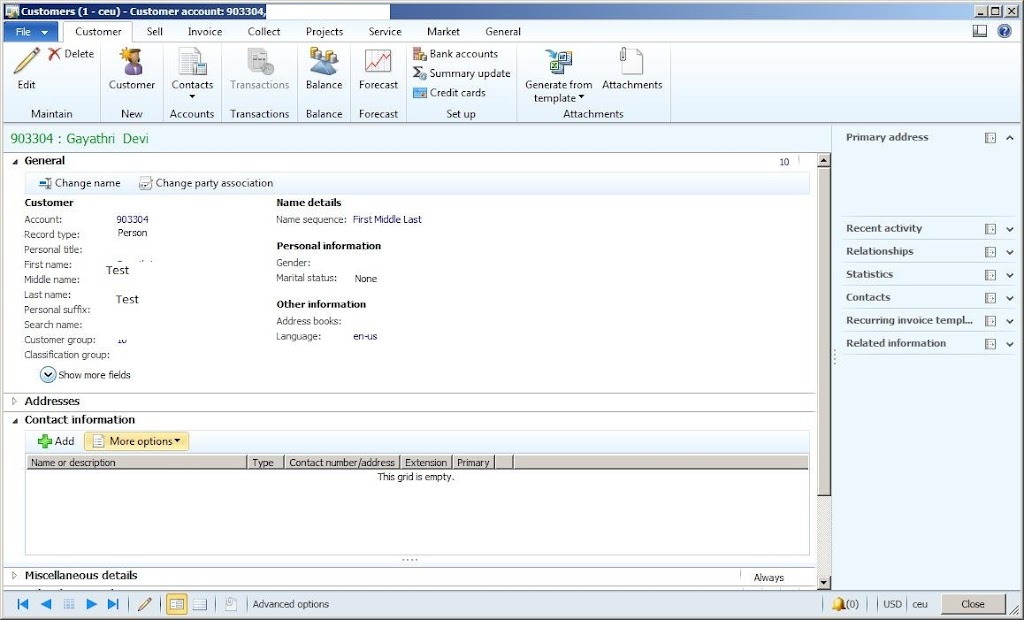
Task: Collapse the Primary address factbox
Action: pyautogui.click(x=1010, y=138)
